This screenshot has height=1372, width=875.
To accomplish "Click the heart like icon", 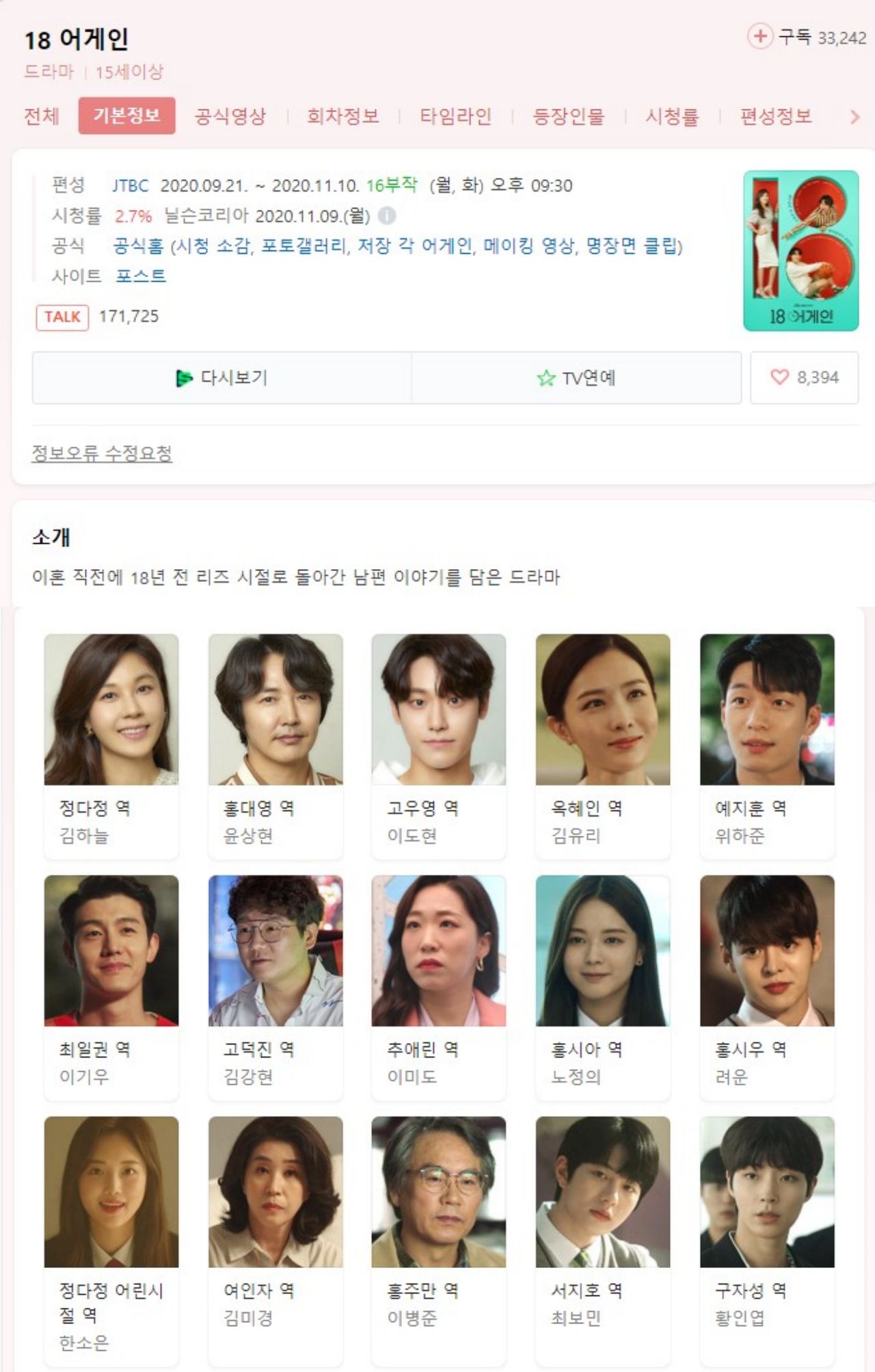I will (x=779, y=377).
